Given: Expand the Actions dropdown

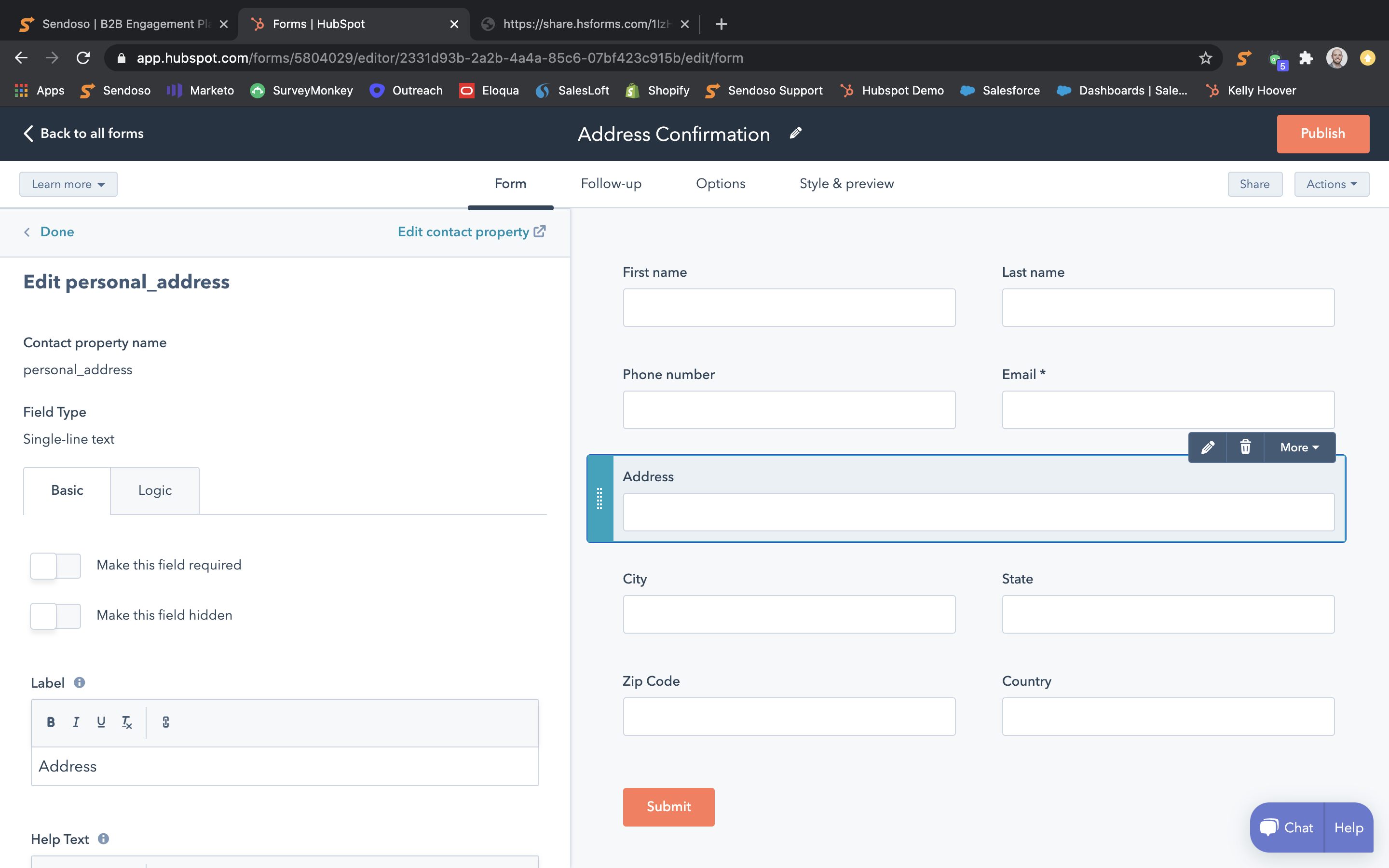Looking at the screenshot, I should 1331,184.
